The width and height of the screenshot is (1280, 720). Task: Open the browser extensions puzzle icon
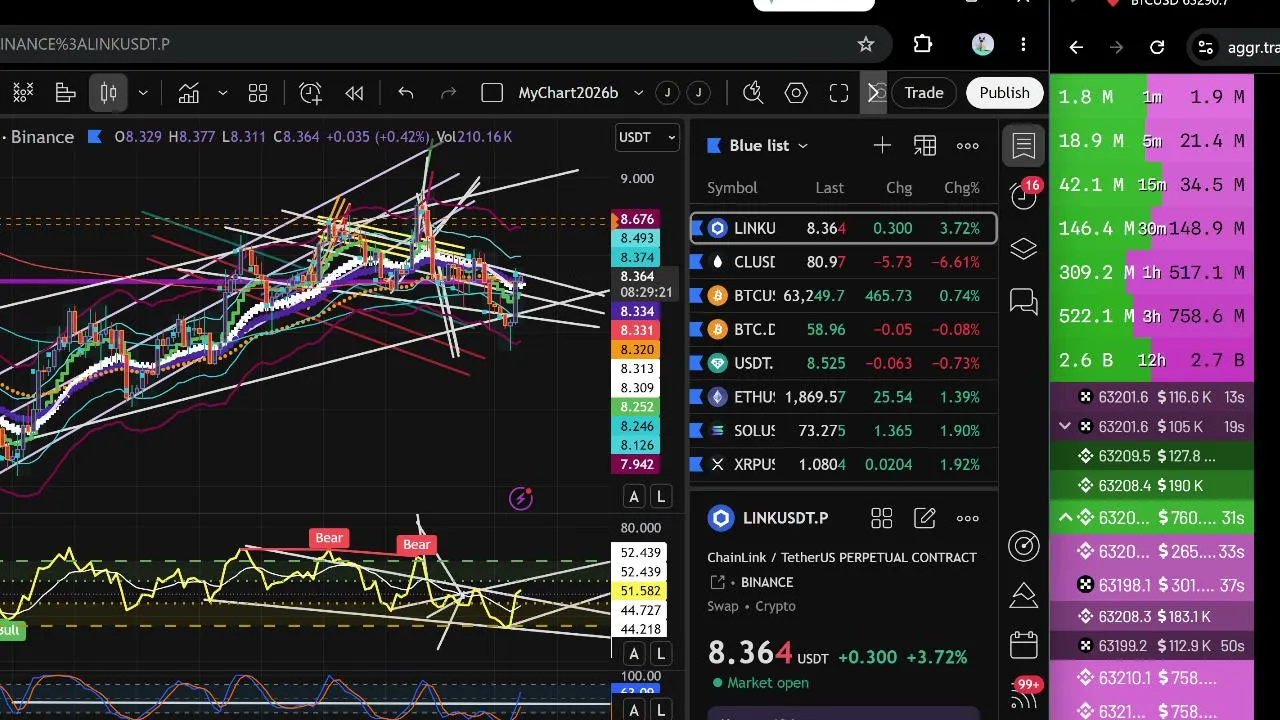click(923, 44)
